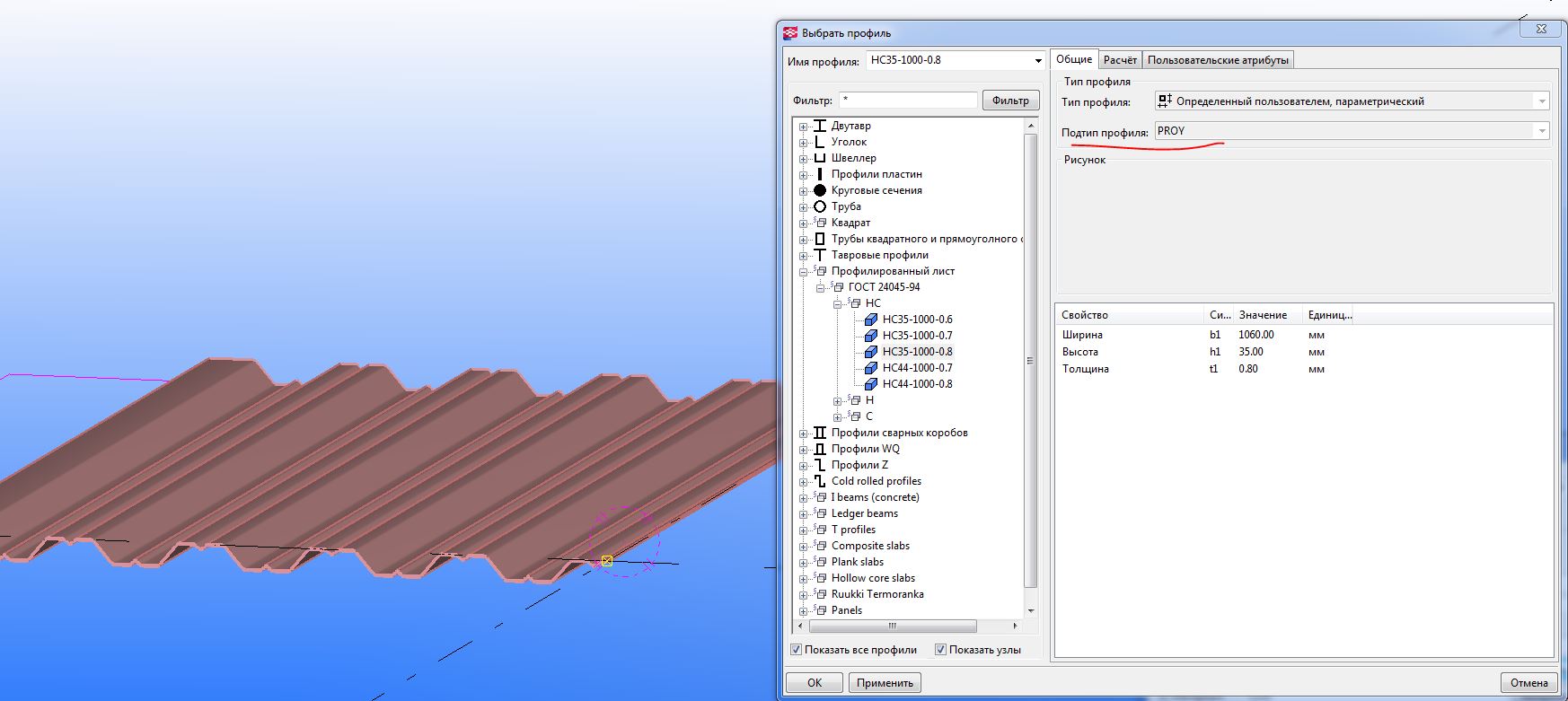Open the Пользовательские атрибуты tab
The height and width of the screenshot is (701, 1568).
click(1217, 60)
